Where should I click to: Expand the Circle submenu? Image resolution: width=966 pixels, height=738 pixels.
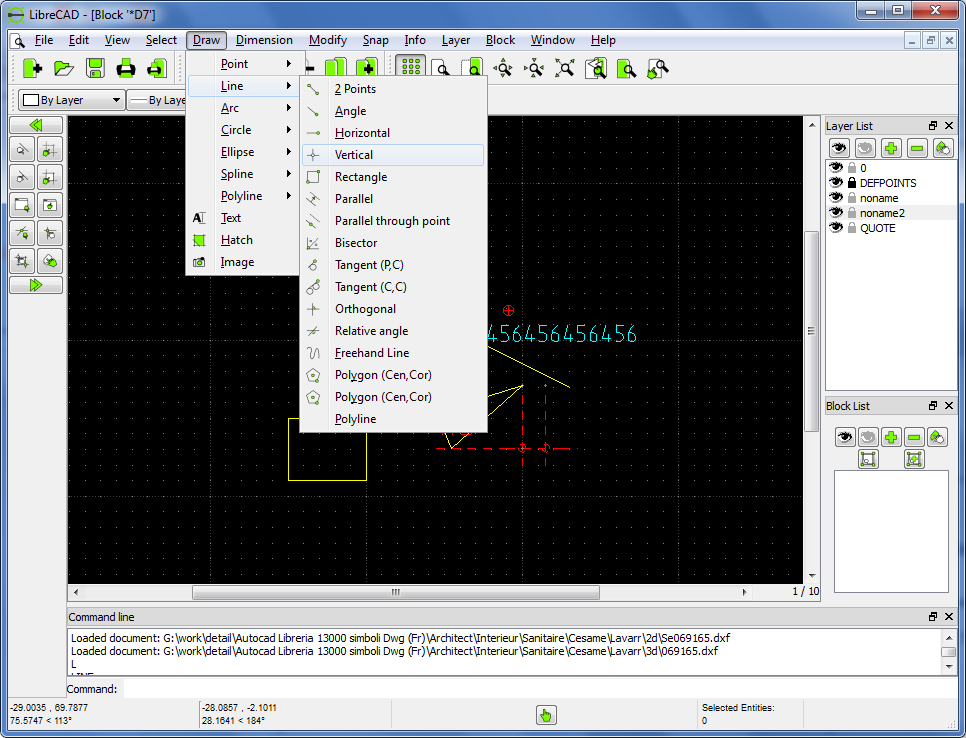pos(245,130)
